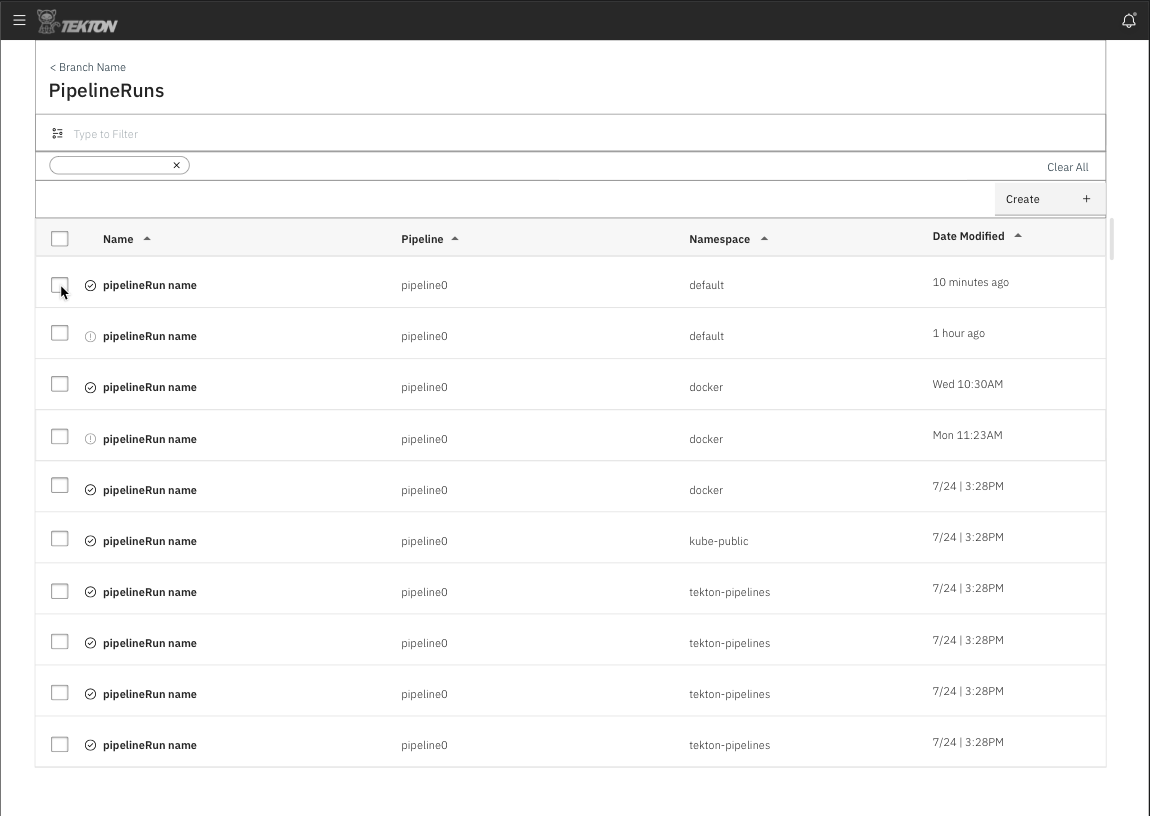Open the navigation hamburger menu
This screenshot has width=1150, height=816.
(x=18, y=20)
